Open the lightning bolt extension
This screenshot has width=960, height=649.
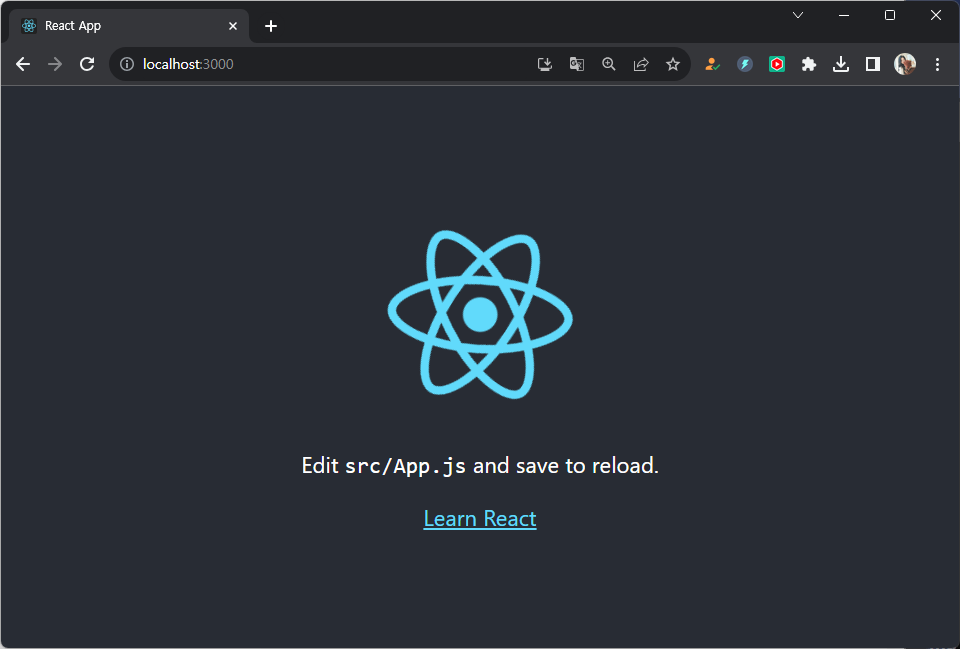744,64
